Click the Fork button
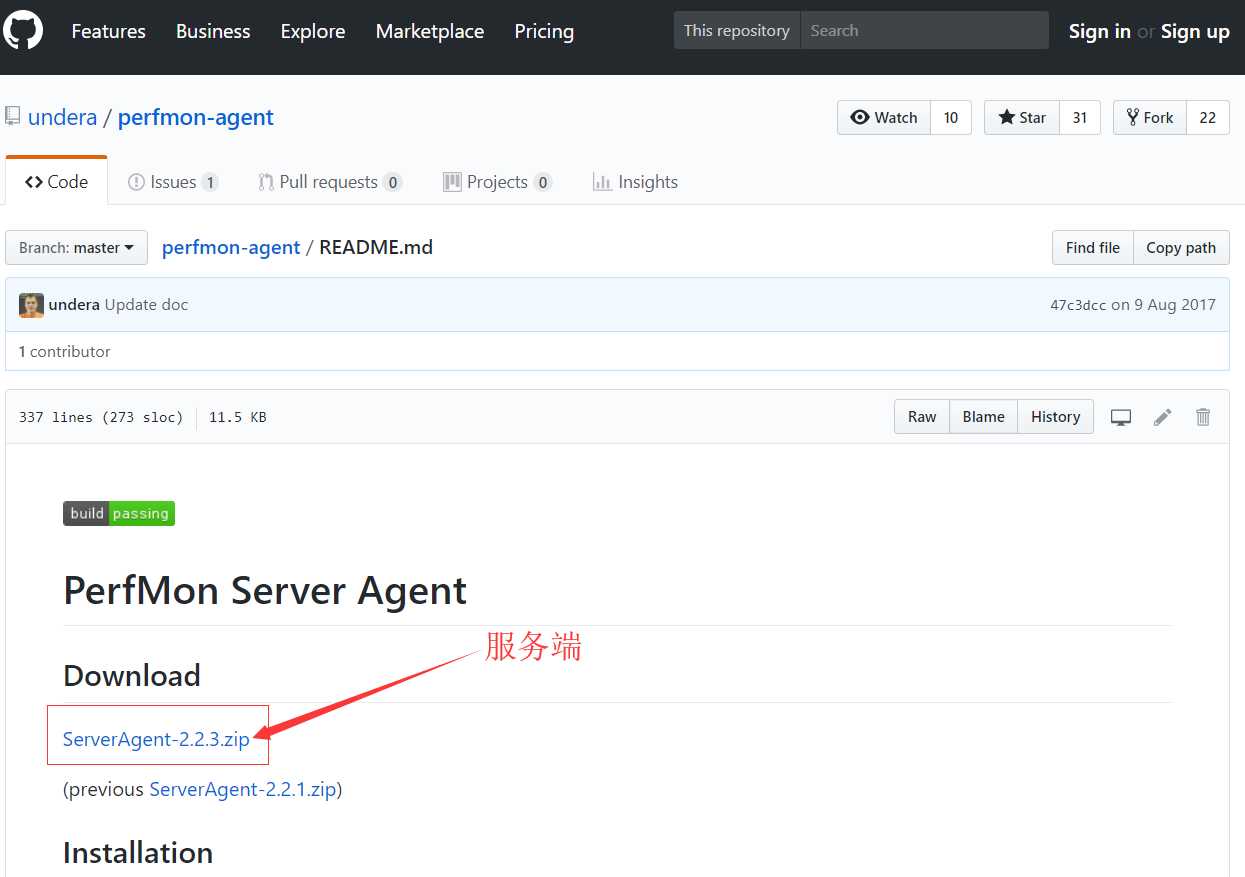1245x877 pixels. (x=1150, y=118)
